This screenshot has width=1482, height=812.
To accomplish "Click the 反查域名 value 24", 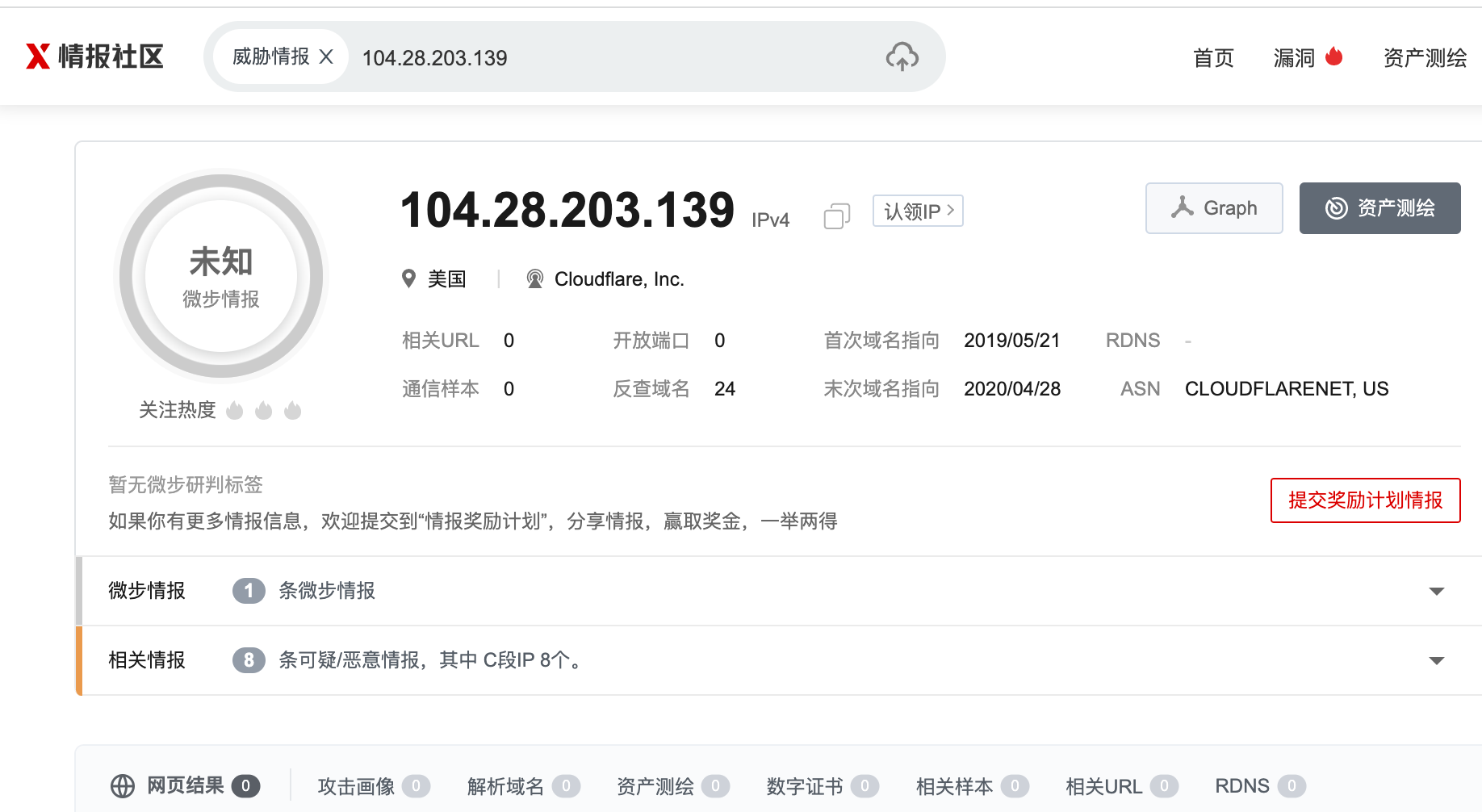I will tap(725, 389).
